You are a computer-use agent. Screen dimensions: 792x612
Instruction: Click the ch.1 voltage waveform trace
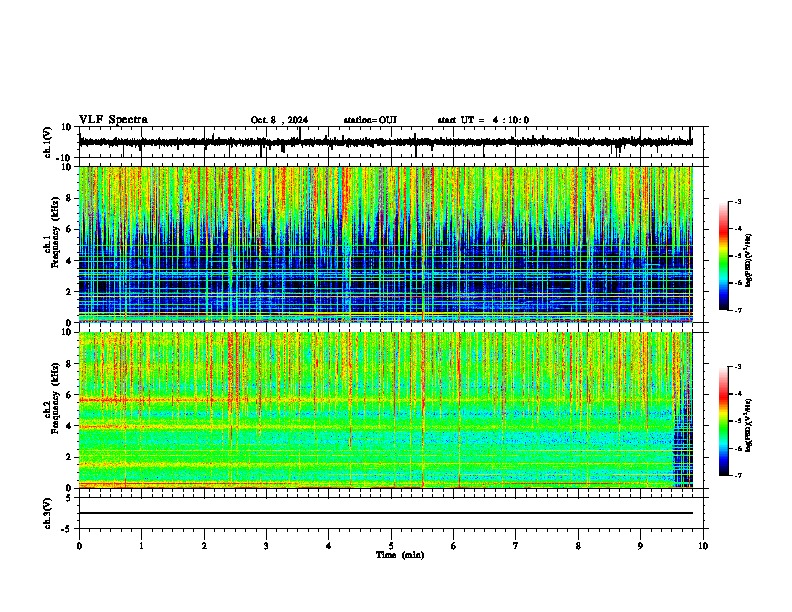coord(386,142)
